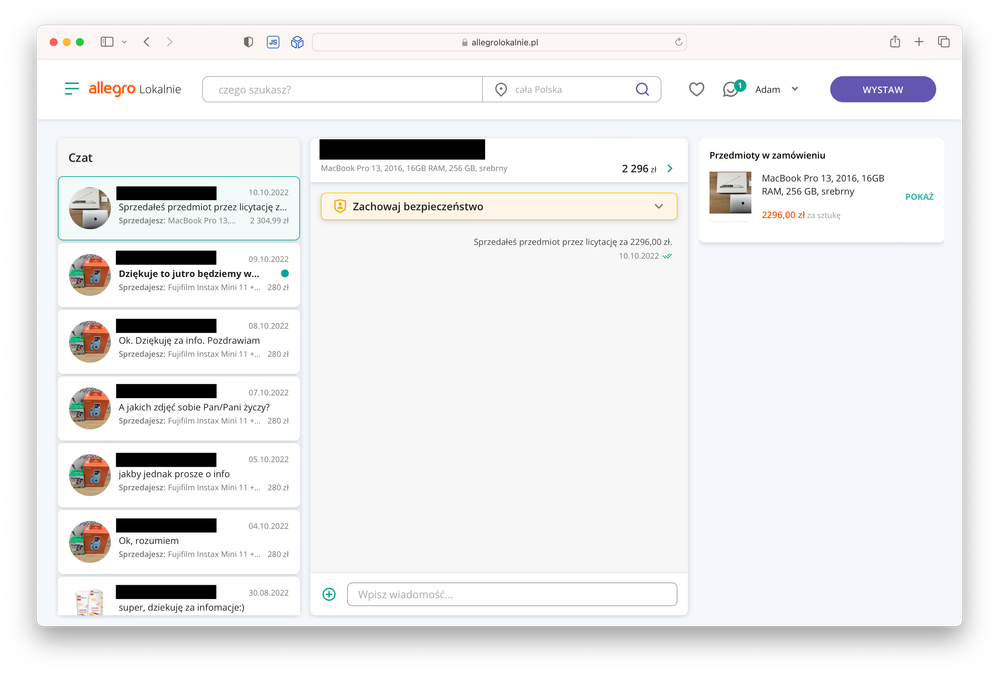999x675 pixels.
Task: Click the 'Sprzedałeś przedmiot przez licytację za 2296,00 zł.' message
Action: click(573, 242)
